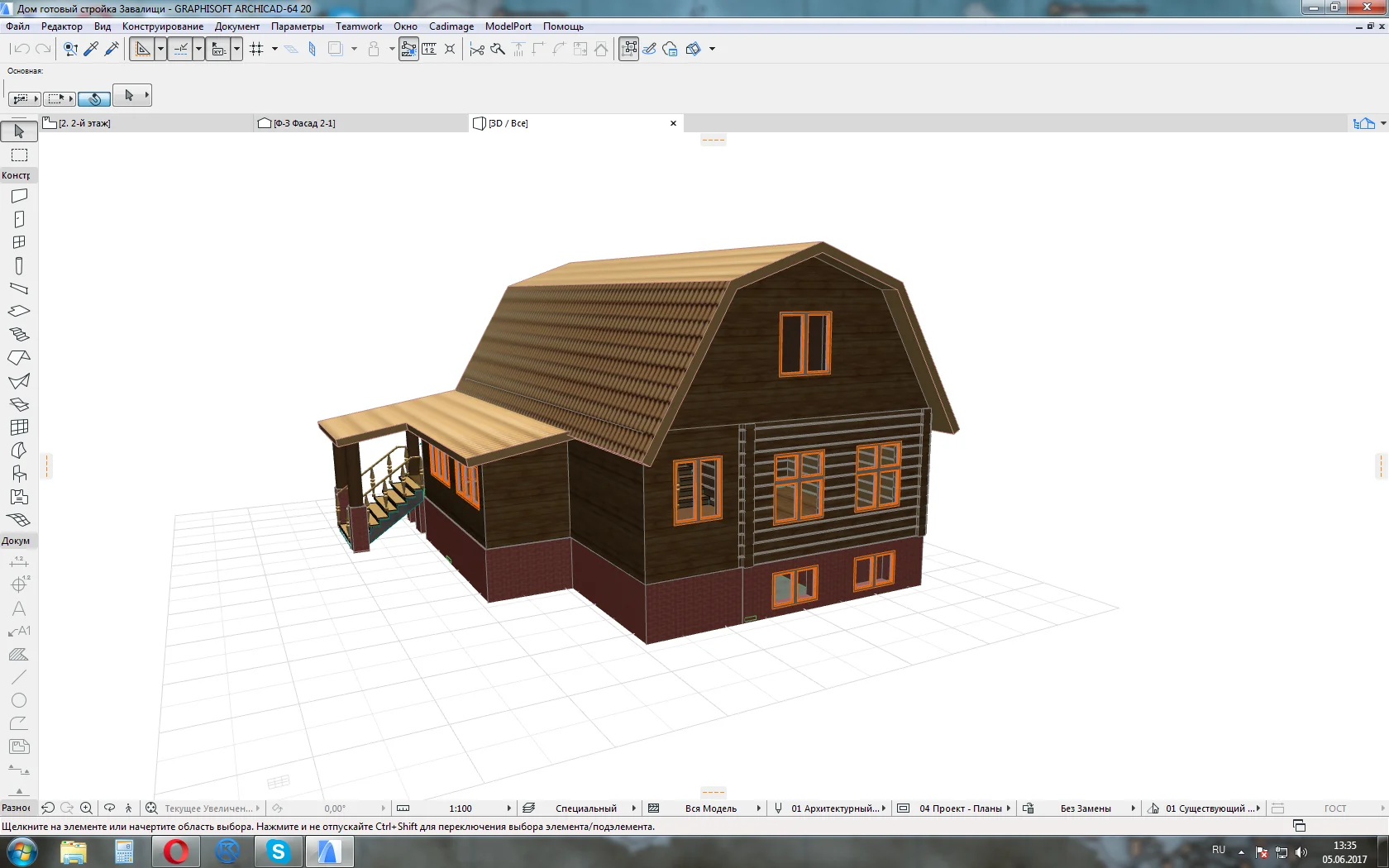Select the Text tool in Document section

19,608
